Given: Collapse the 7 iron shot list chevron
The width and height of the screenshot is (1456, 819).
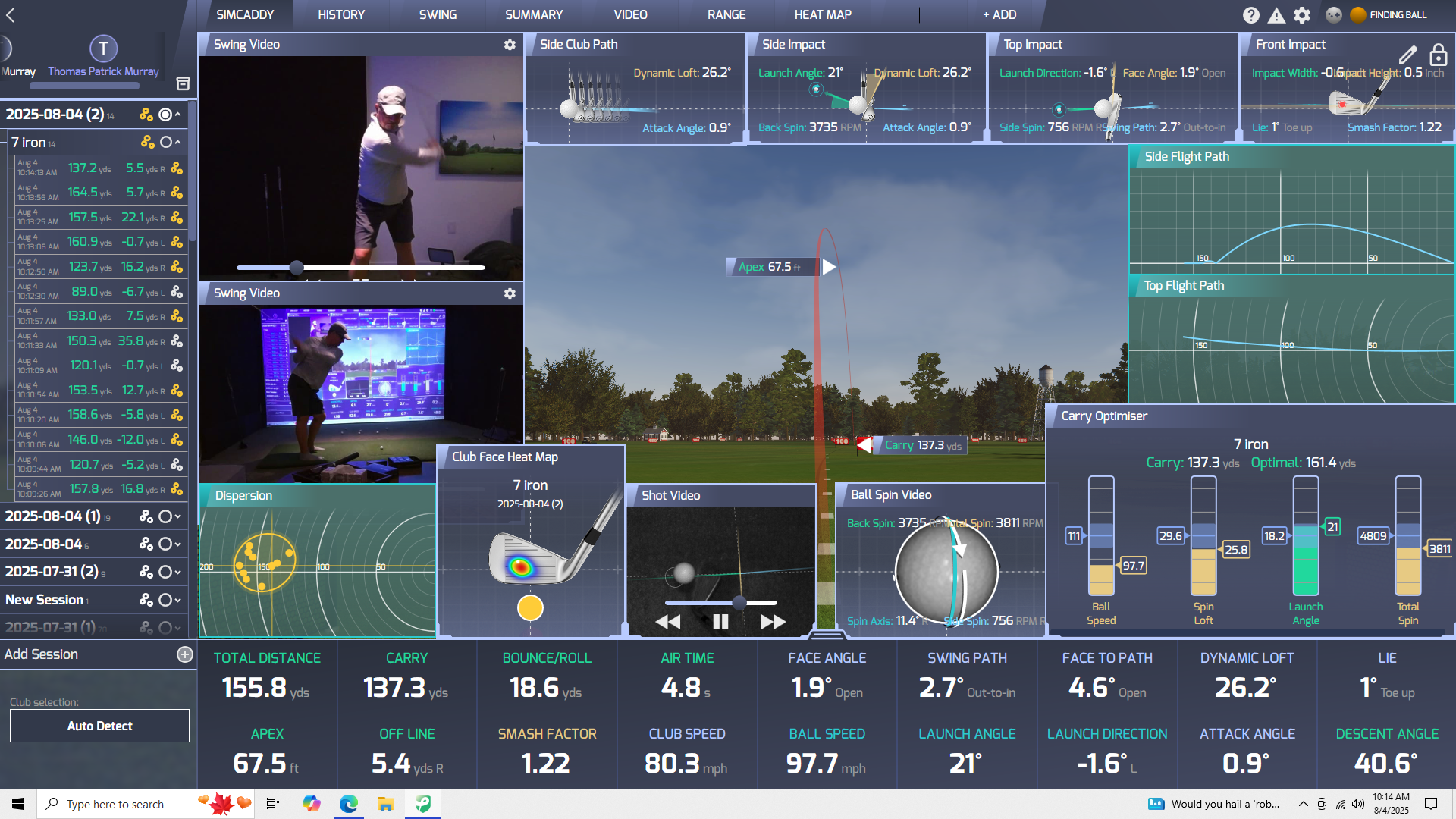Looking at the screenshot, I should pyautogui.click(x=178, y=142).
